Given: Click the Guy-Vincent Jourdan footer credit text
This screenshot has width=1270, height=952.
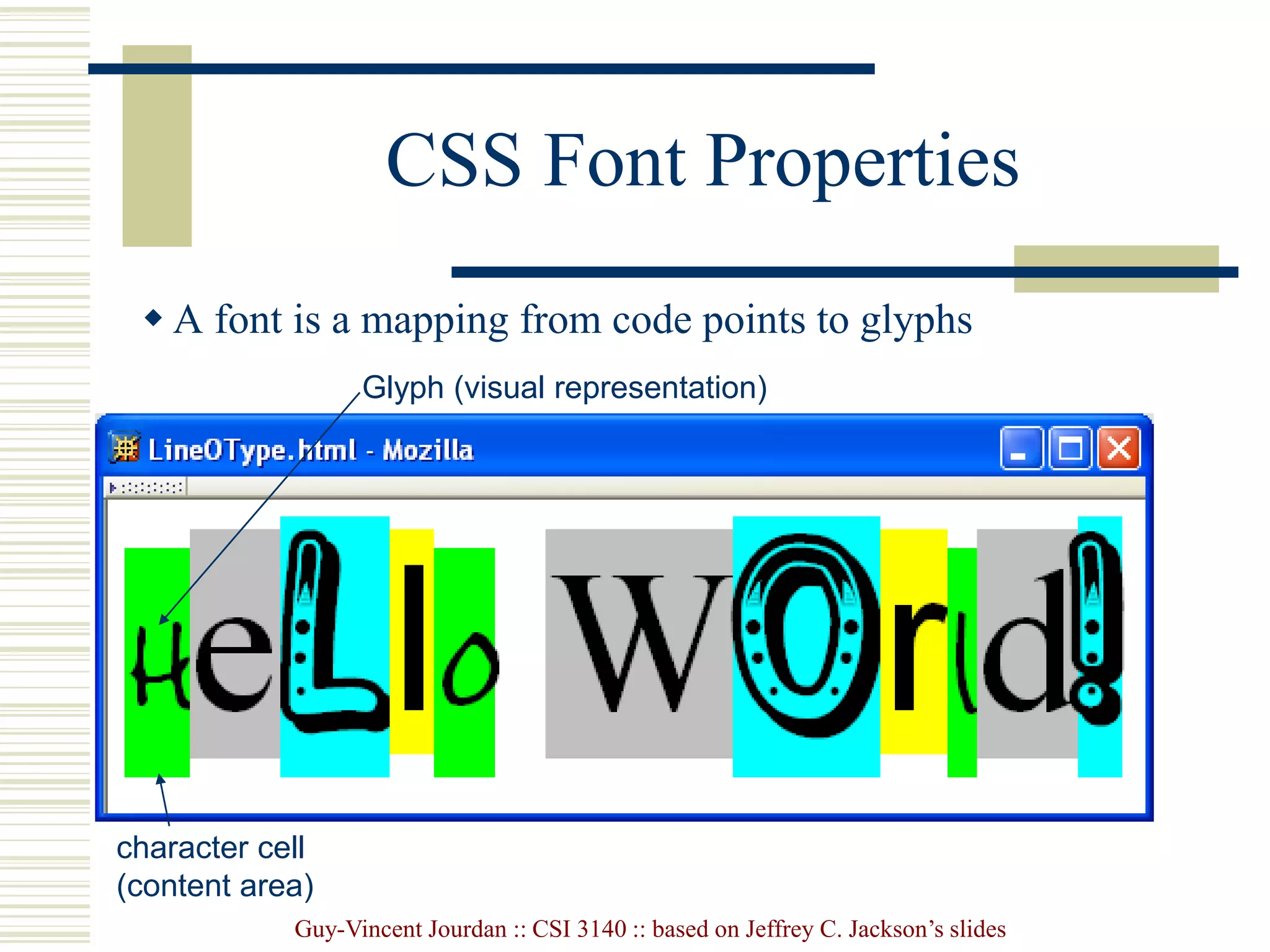Looking at the screenshot, I should pyautogui.click(x=650, y=929).
